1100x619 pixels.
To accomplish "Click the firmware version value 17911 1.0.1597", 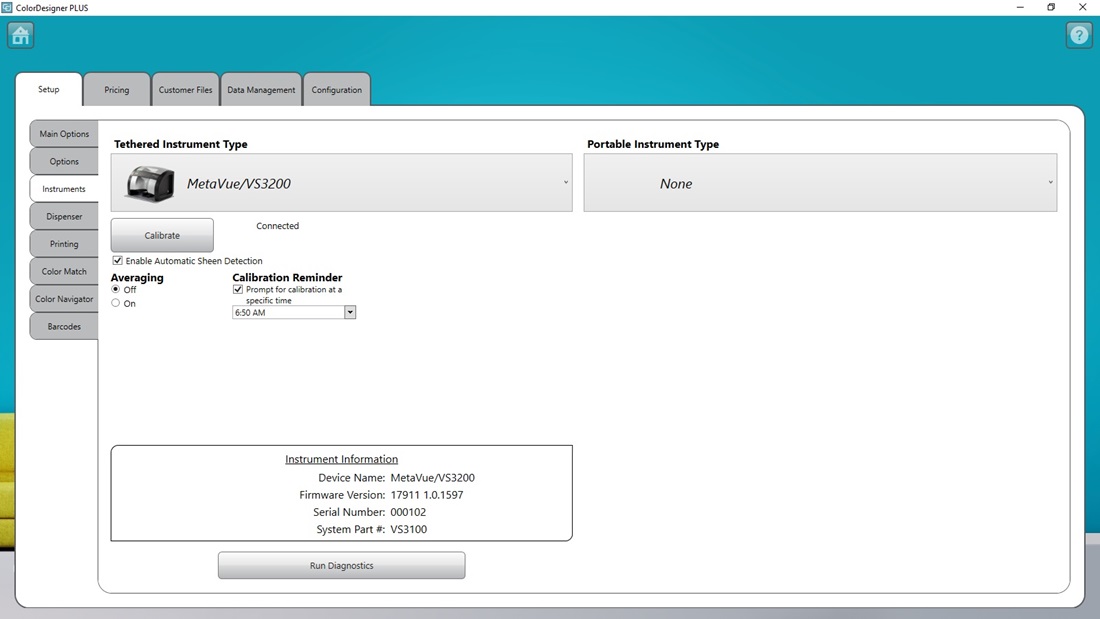I will pyautogui.click(x=427, y=495).
